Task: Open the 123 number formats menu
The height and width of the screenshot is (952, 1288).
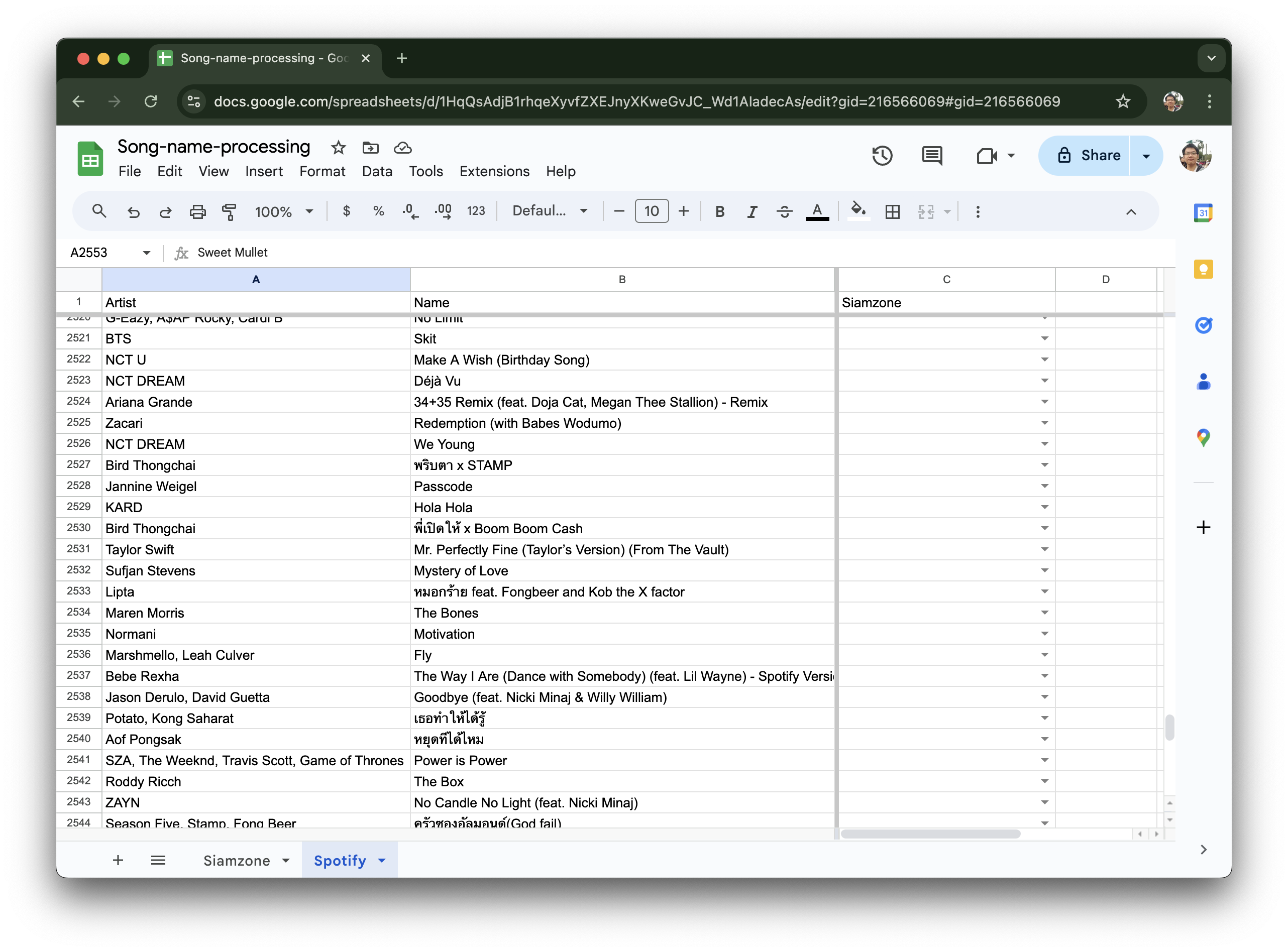Action: pos(476,211)
